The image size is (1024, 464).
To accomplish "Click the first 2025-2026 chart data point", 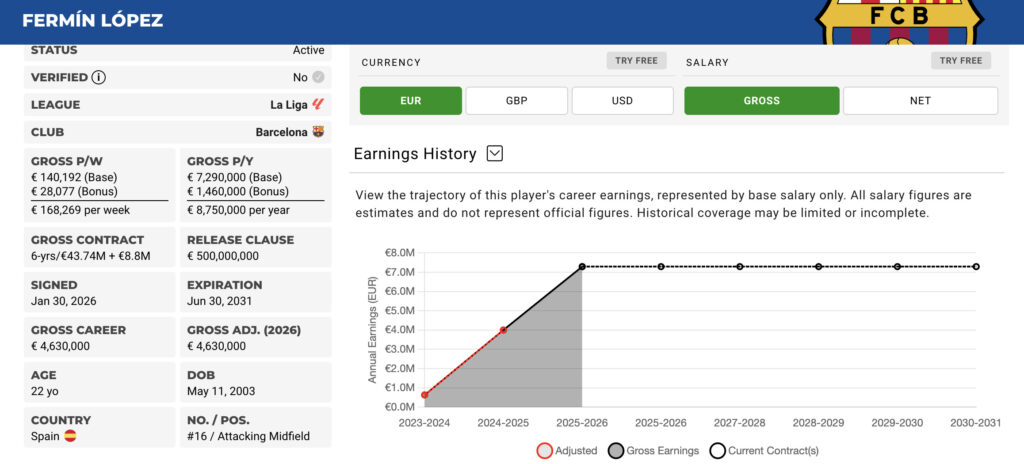I will [582, 267].
